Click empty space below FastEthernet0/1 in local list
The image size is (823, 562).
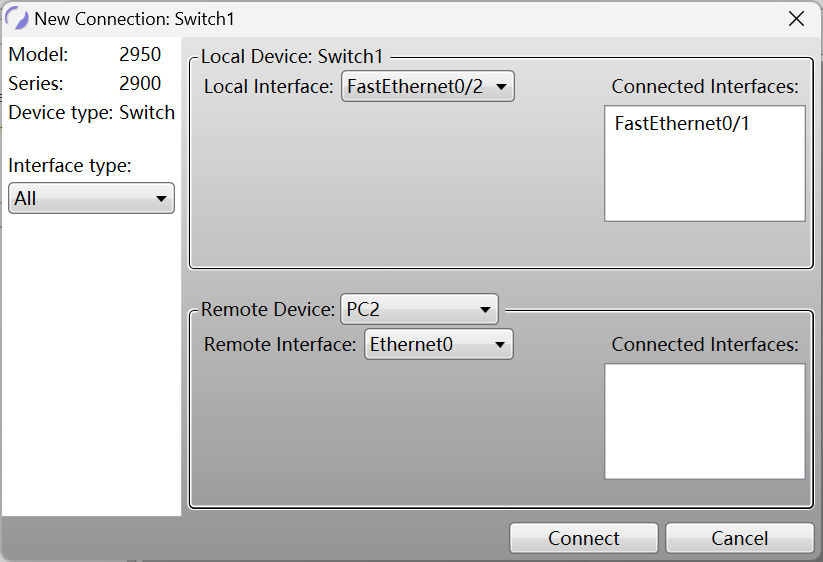(705, 178)
